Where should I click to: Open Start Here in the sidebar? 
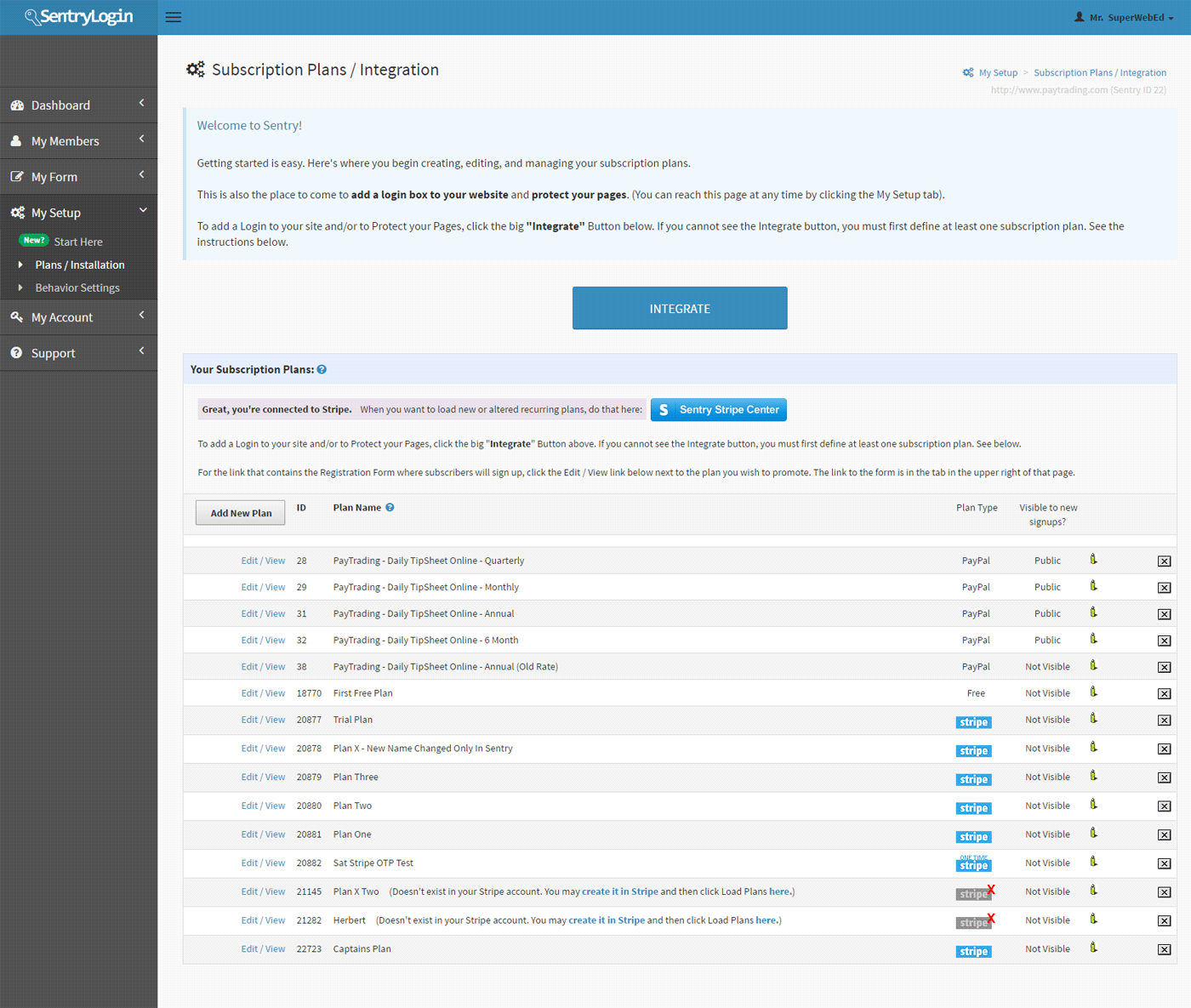point(78,242)
